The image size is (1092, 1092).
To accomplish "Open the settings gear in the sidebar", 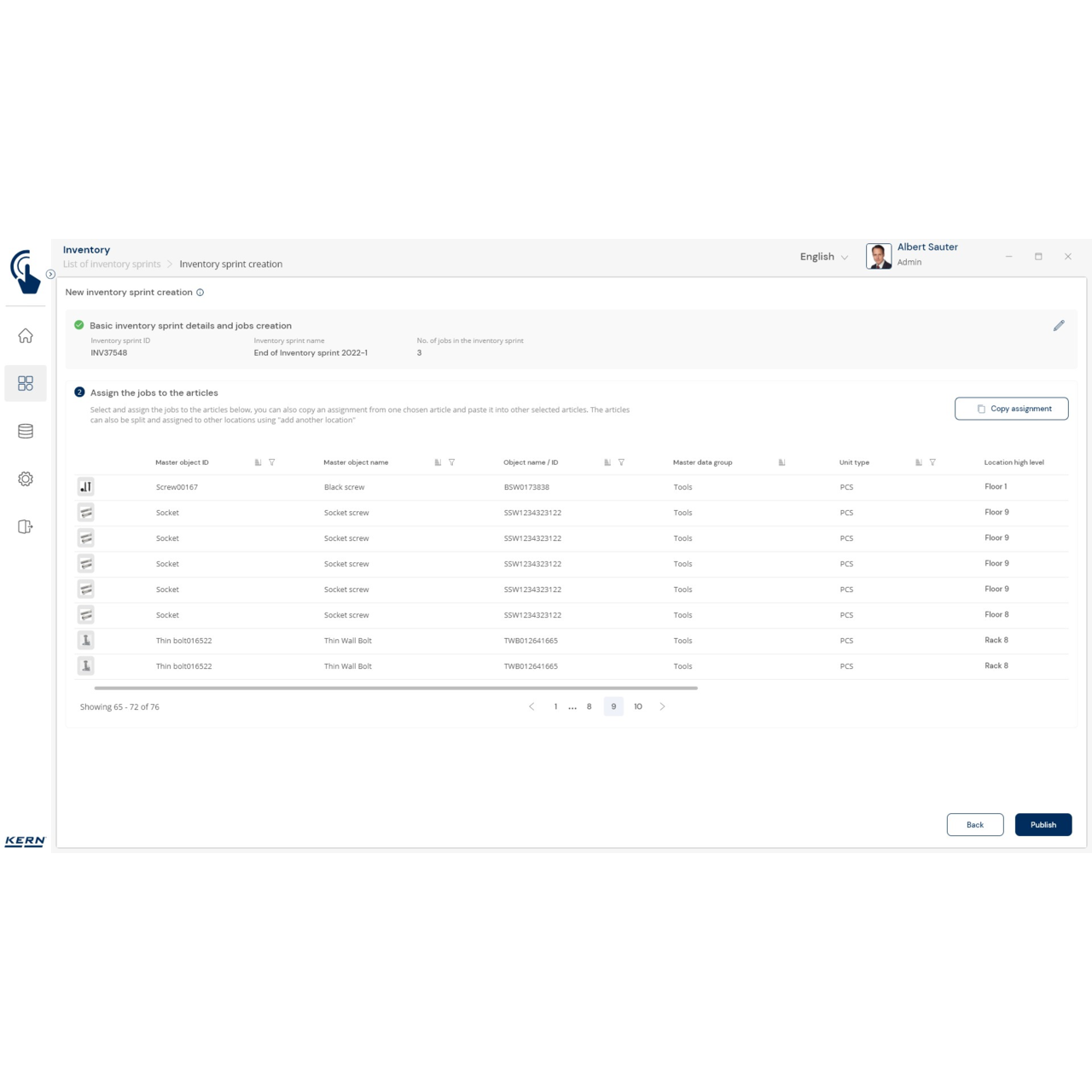I will 26,479.
